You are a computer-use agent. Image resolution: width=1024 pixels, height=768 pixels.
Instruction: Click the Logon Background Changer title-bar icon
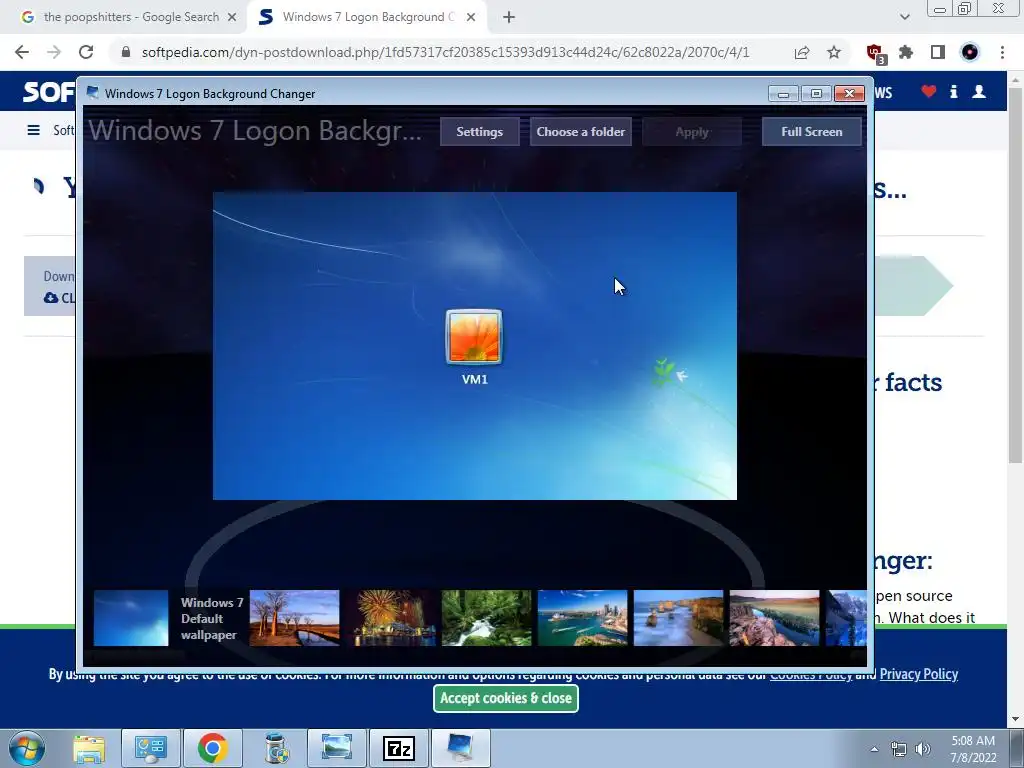(x=93, y=93)
